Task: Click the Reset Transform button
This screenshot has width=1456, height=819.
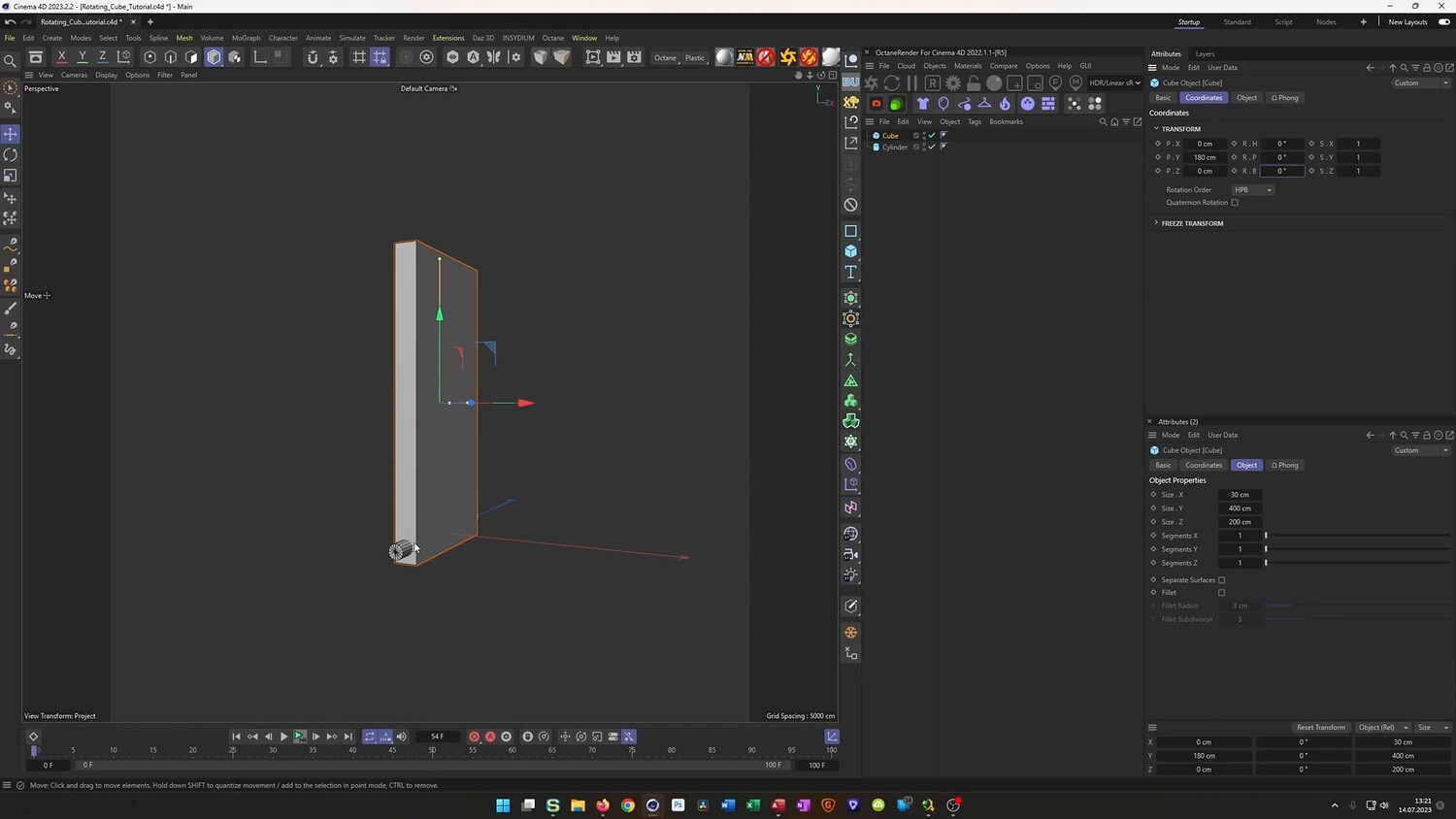Action: 1321,728
